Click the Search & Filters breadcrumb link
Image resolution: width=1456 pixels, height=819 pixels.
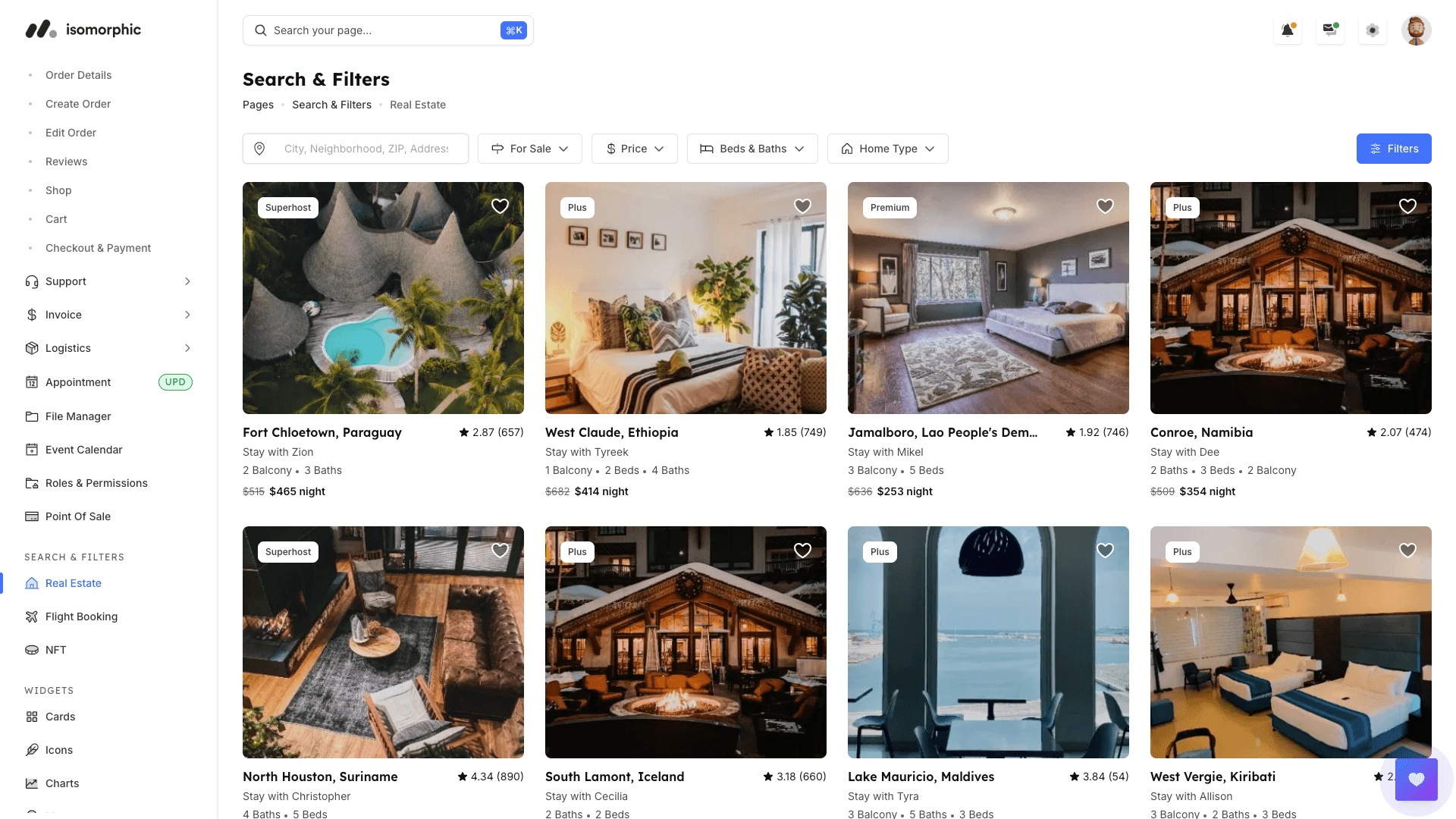click(331, 105)
